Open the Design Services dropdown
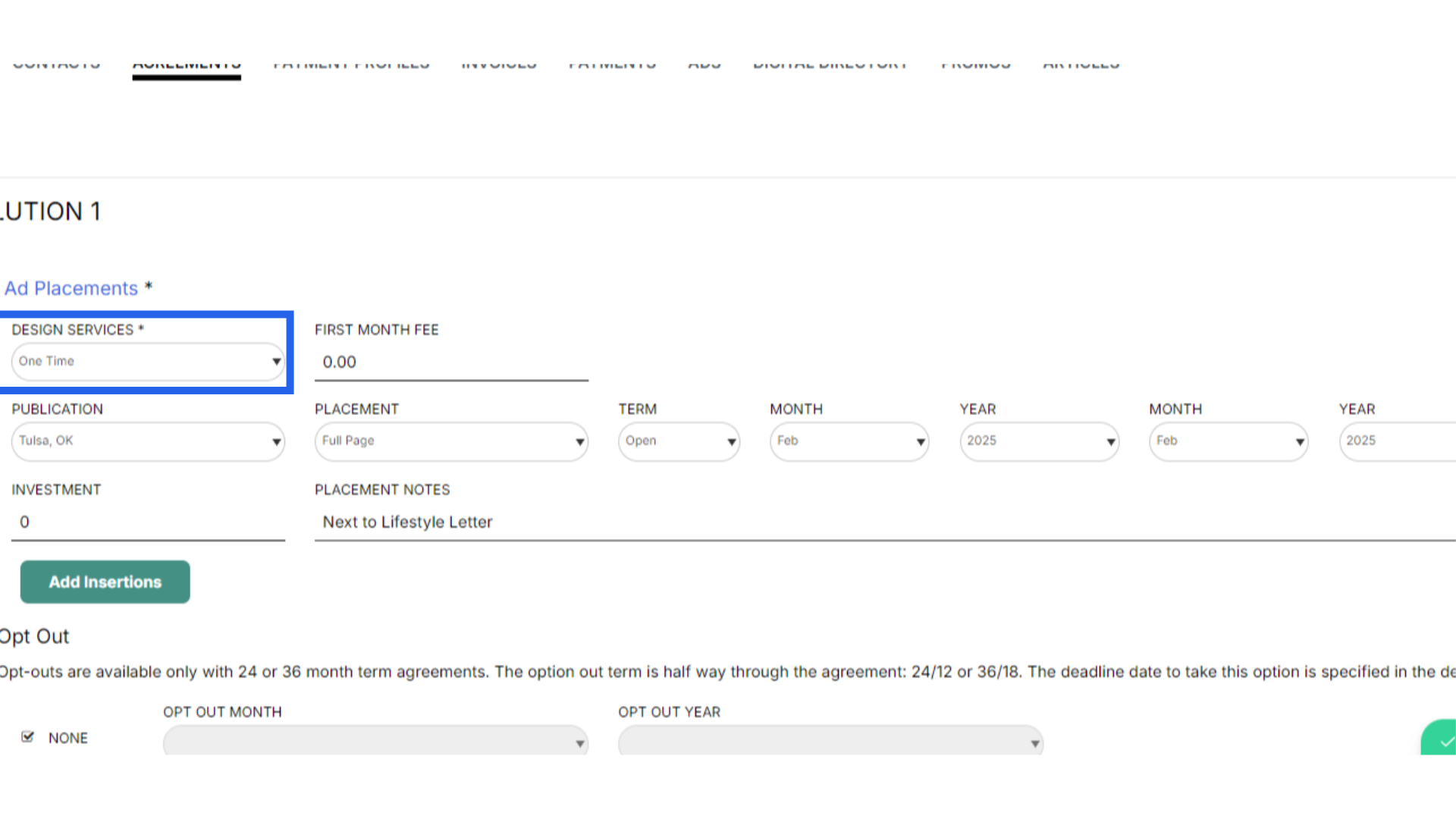The width and height of the screenshot is (1456, 819). pos(148,362)
